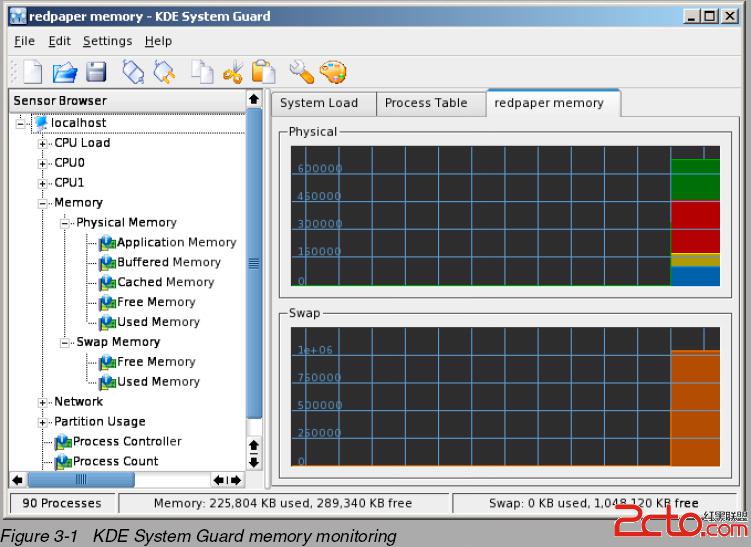
Task: Click 'Swap: 0 KB used' status text
Action: (593, 503)
